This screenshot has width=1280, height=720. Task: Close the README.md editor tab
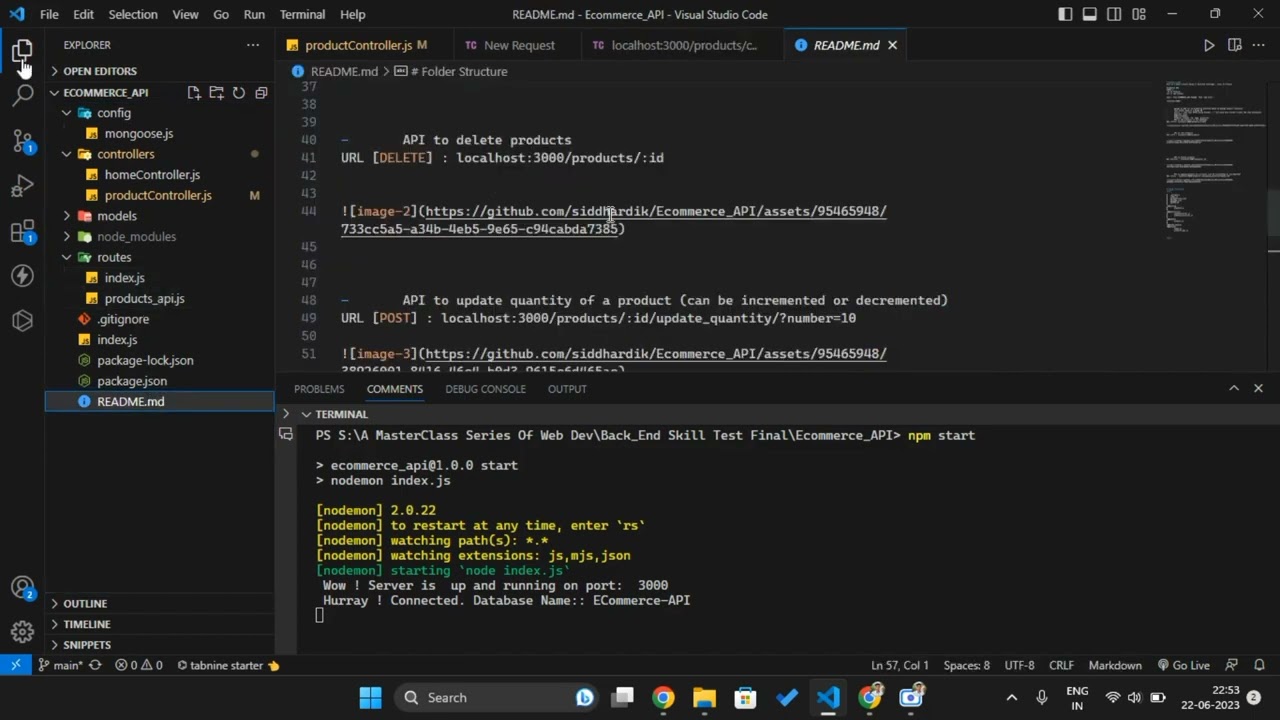tap(892, 45)
